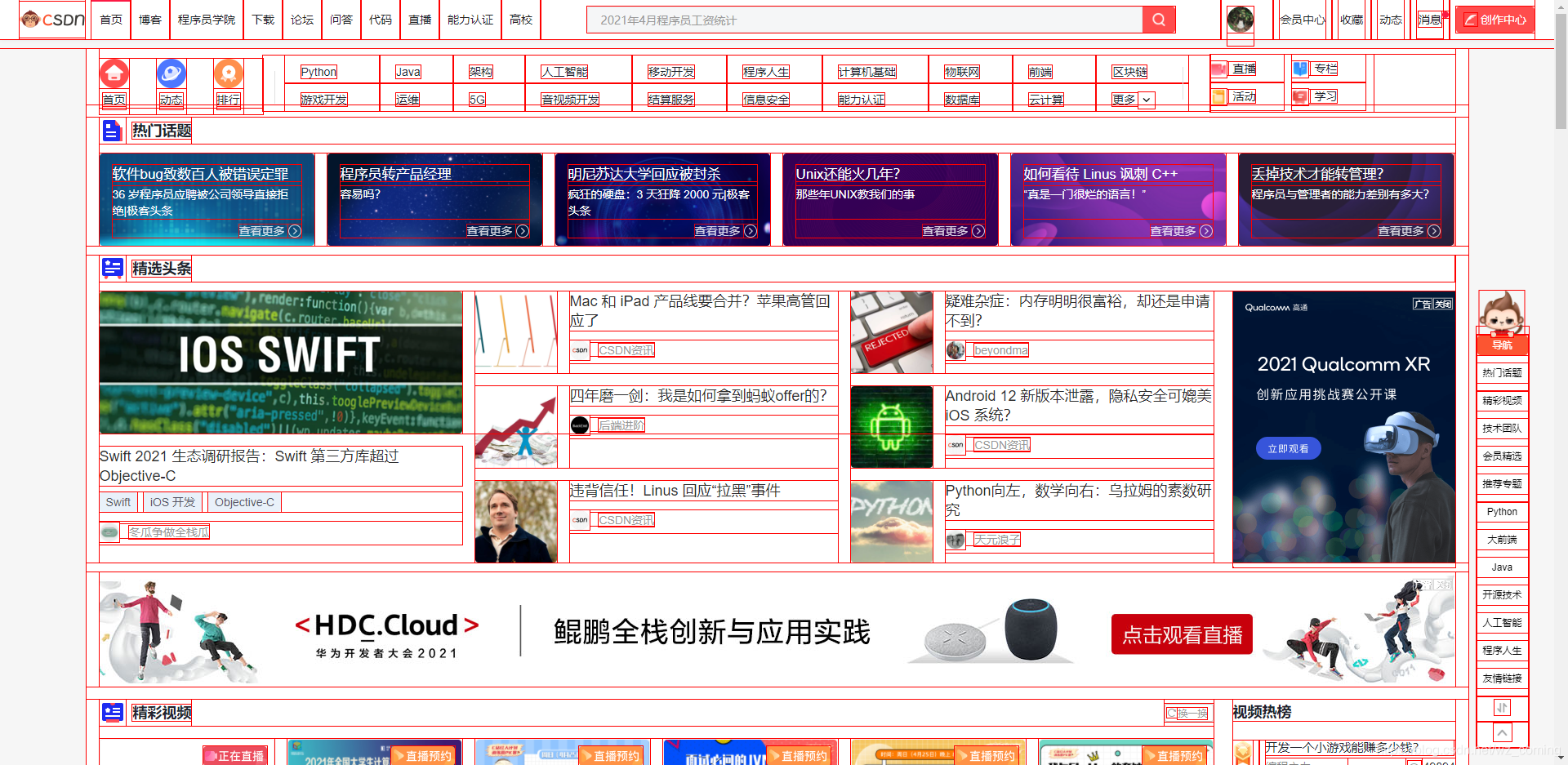Open 消息 notifications link
Viewport: 1568px width, 765px height.
click(1430, 20)
